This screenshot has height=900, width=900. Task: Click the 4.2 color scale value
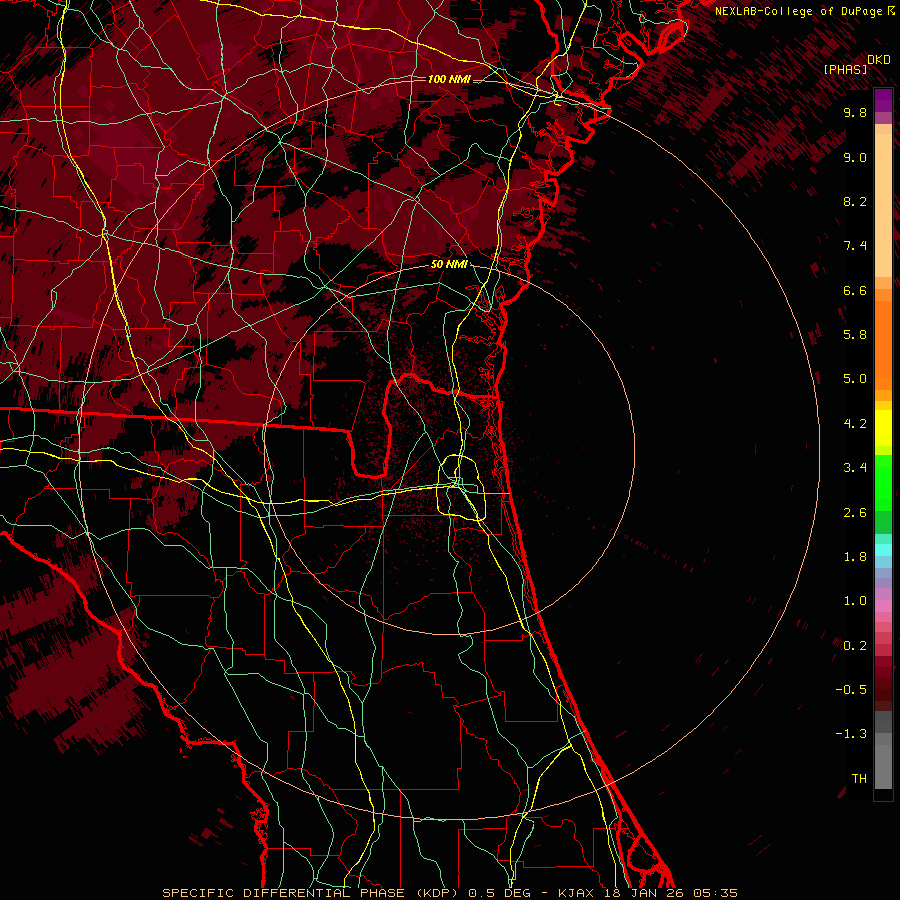pos(855,424)
